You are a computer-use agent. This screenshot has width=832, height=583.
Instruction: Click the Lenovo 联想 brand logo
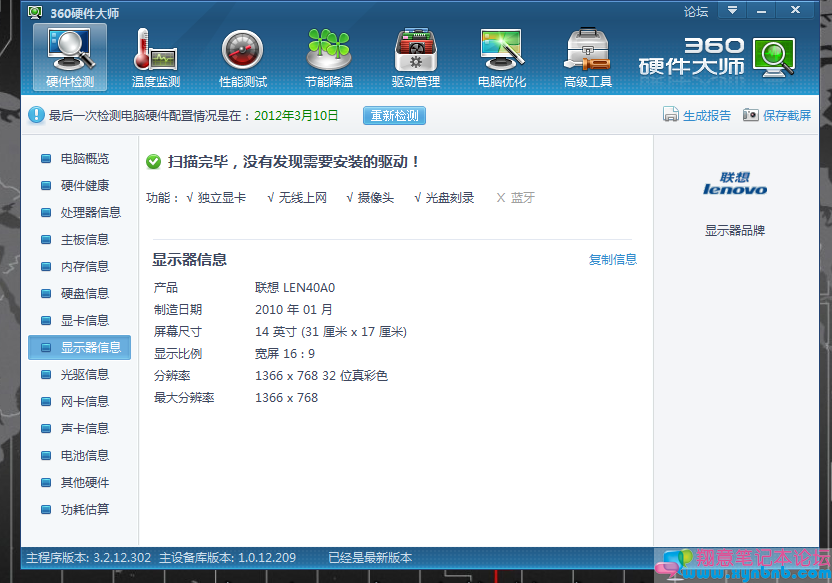735,184
